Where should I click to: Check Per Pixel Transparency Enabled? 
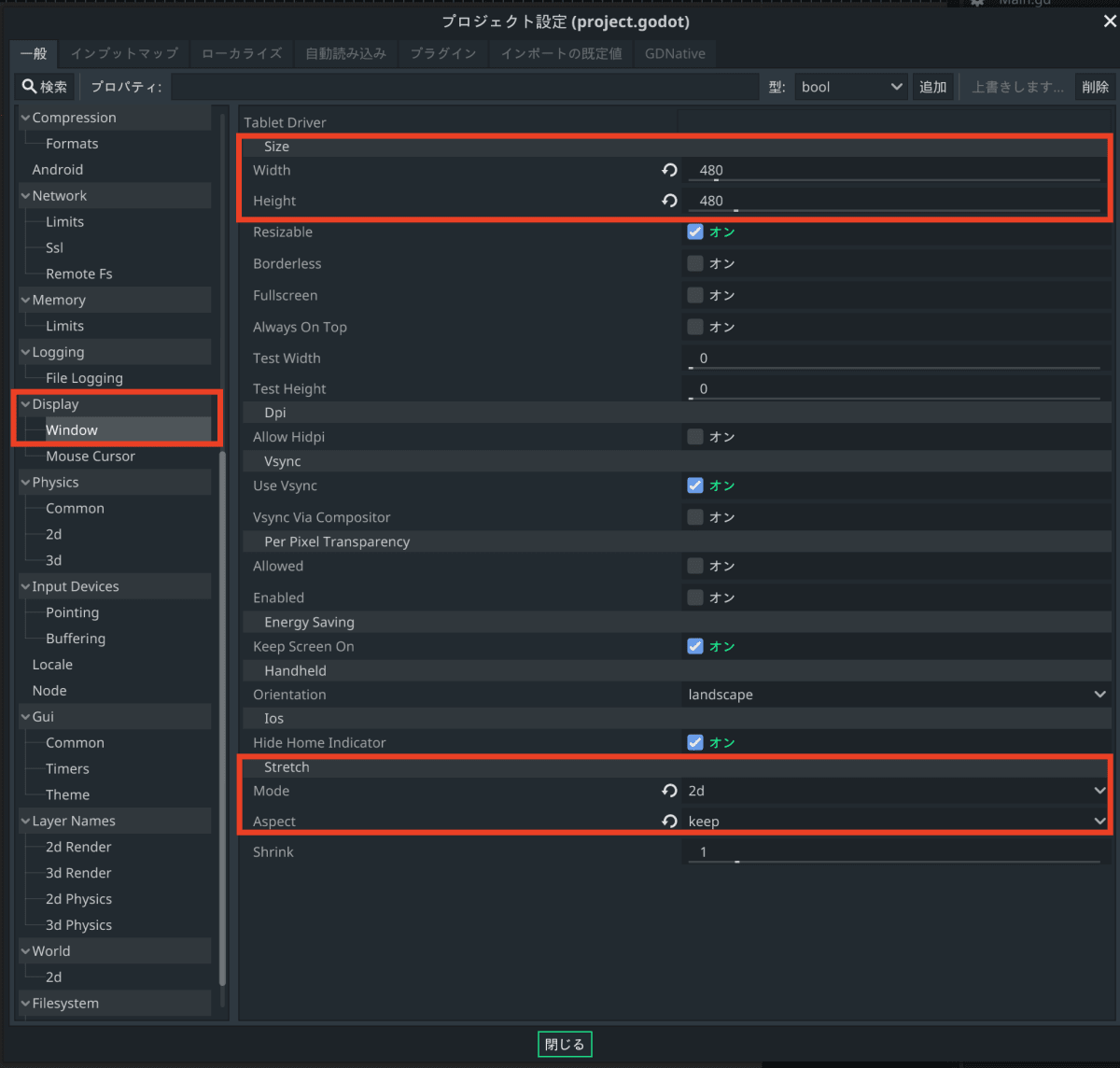(x=695, y=597)
